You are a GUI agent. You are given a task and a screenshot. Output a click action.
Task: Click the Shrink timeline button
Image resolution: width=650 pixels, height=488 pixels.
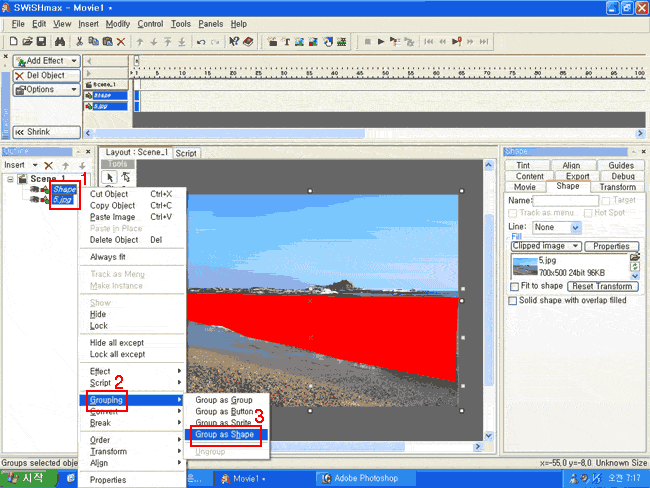[46, 132]
